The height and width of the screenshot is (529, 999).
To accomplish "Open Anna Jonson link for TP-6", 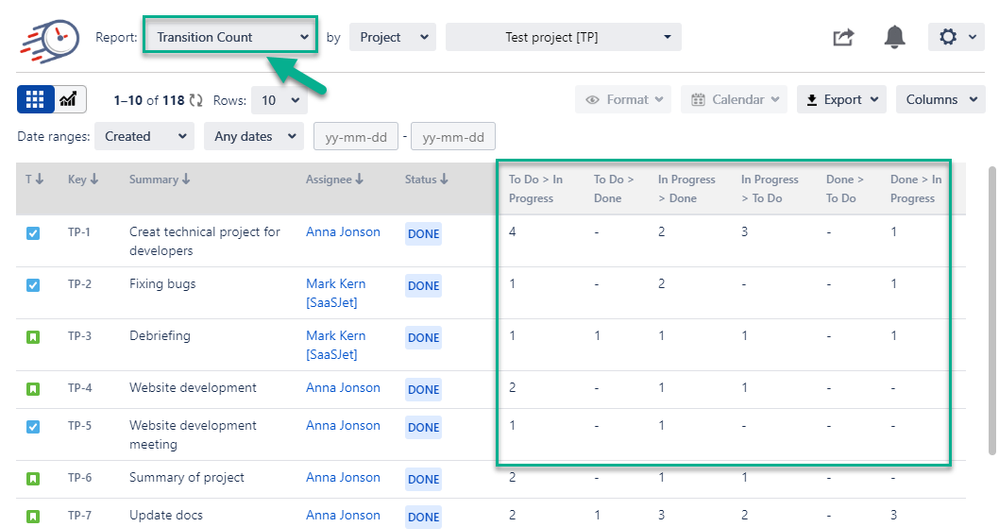I will coord(343,477).
